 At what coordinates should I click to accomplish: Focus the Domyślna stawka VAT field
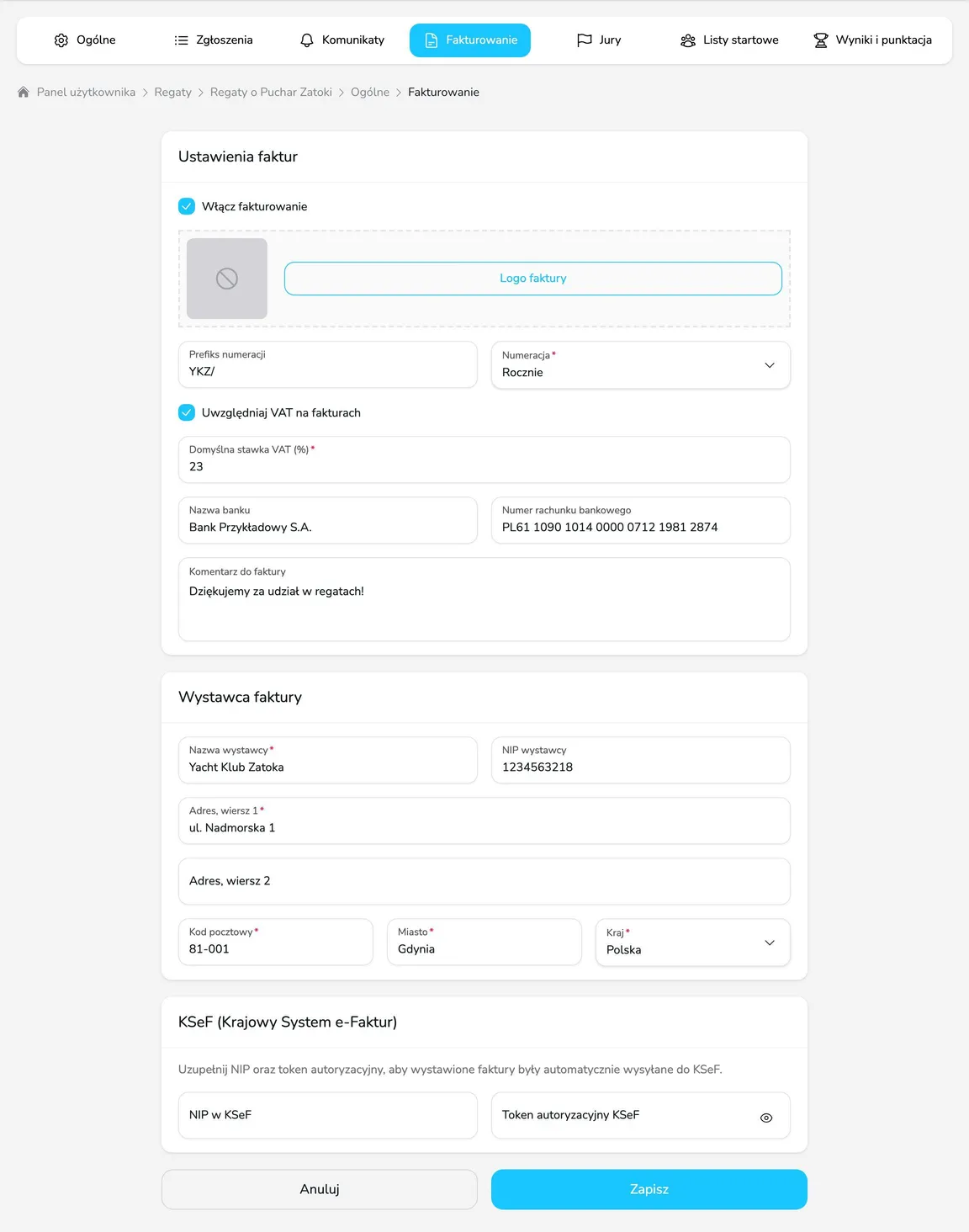click(x=484, y=459)
